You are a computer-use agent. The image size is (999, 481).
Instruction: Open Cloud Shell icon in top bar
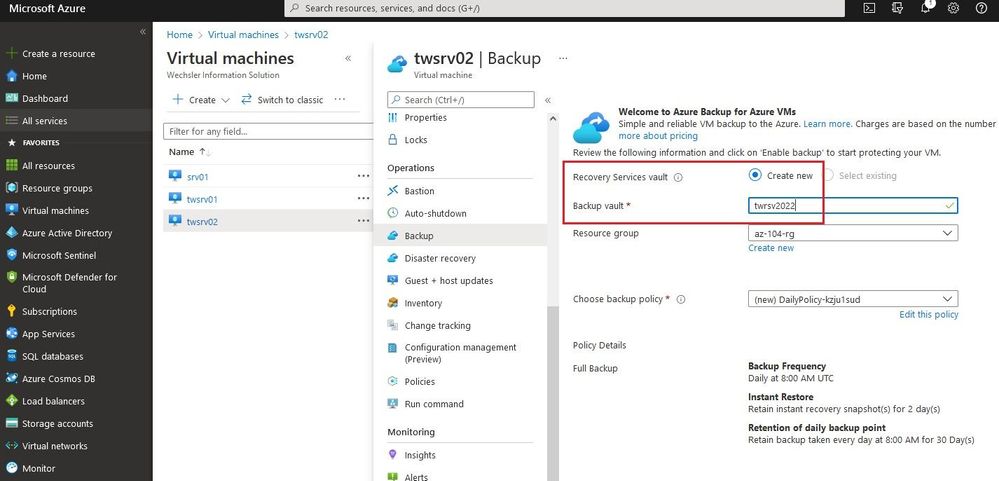869,8
